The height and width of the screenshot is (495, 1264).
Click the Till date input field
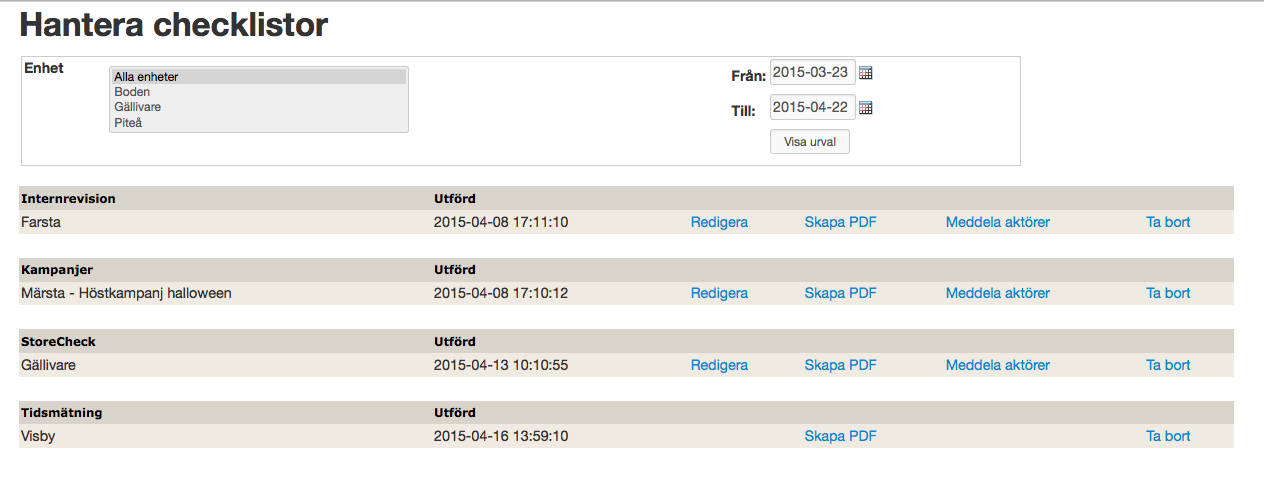click(812, 108)
